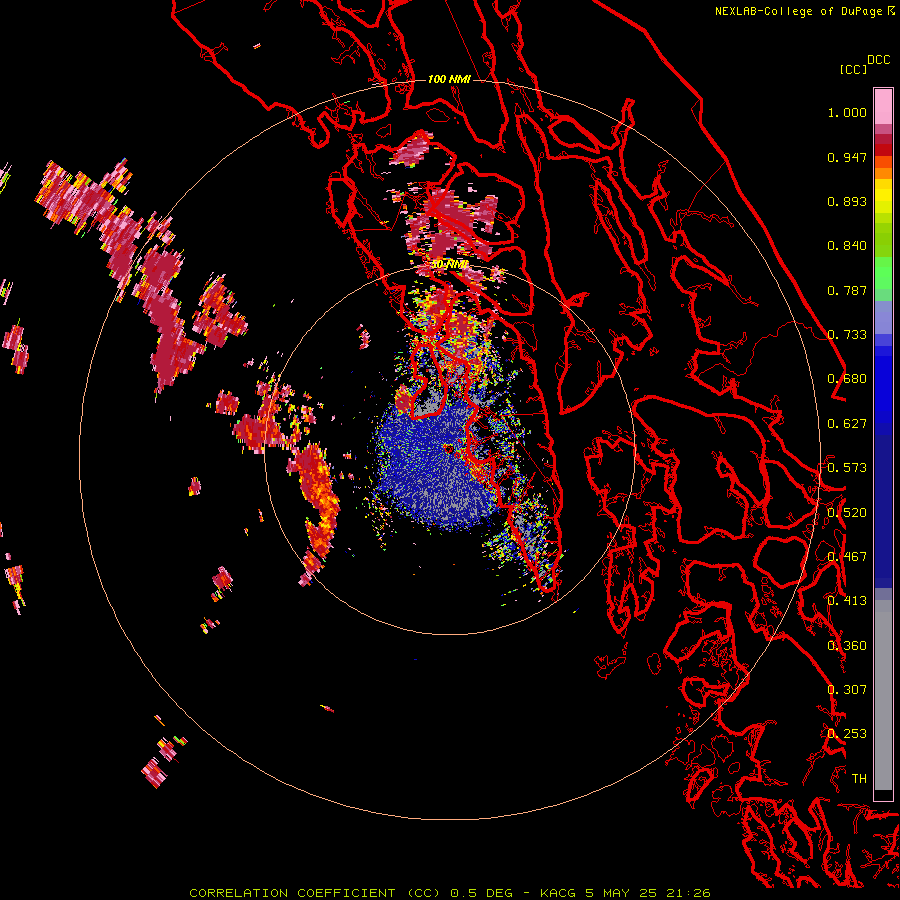Click the 0.840 color scale value
Image resolution: width=900 pixels, height=900 pixels.
pos(847,246)
